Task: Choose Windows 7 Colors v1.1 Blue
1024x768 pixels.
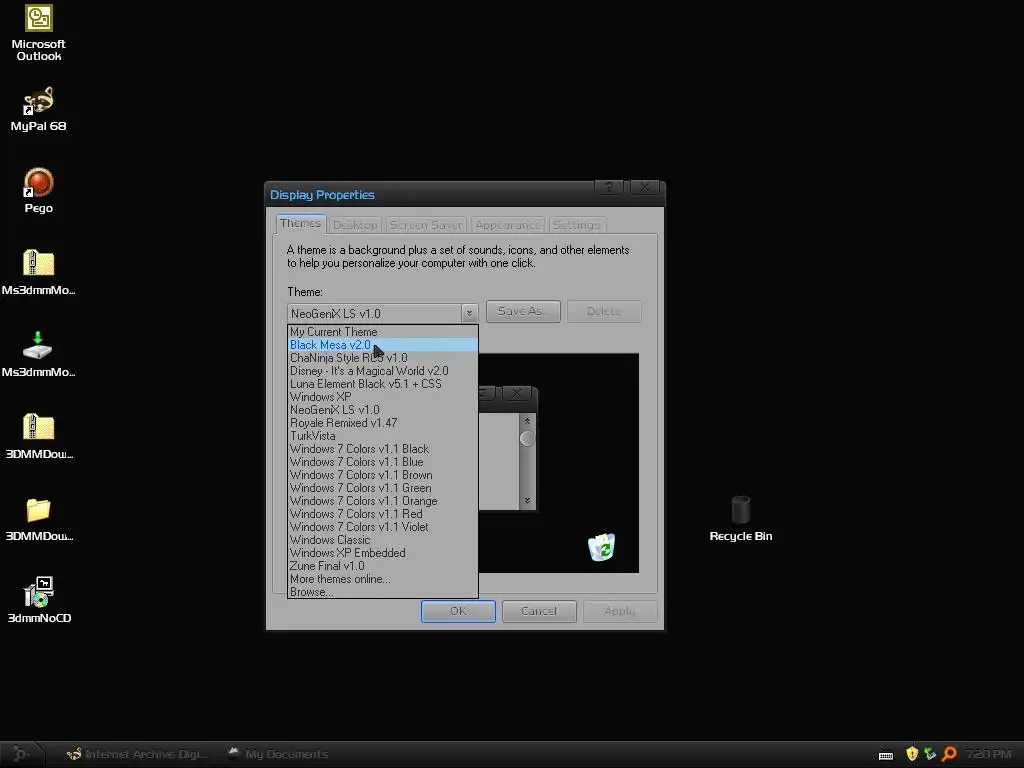Action: pyautogui.click(x=383, y=462)
